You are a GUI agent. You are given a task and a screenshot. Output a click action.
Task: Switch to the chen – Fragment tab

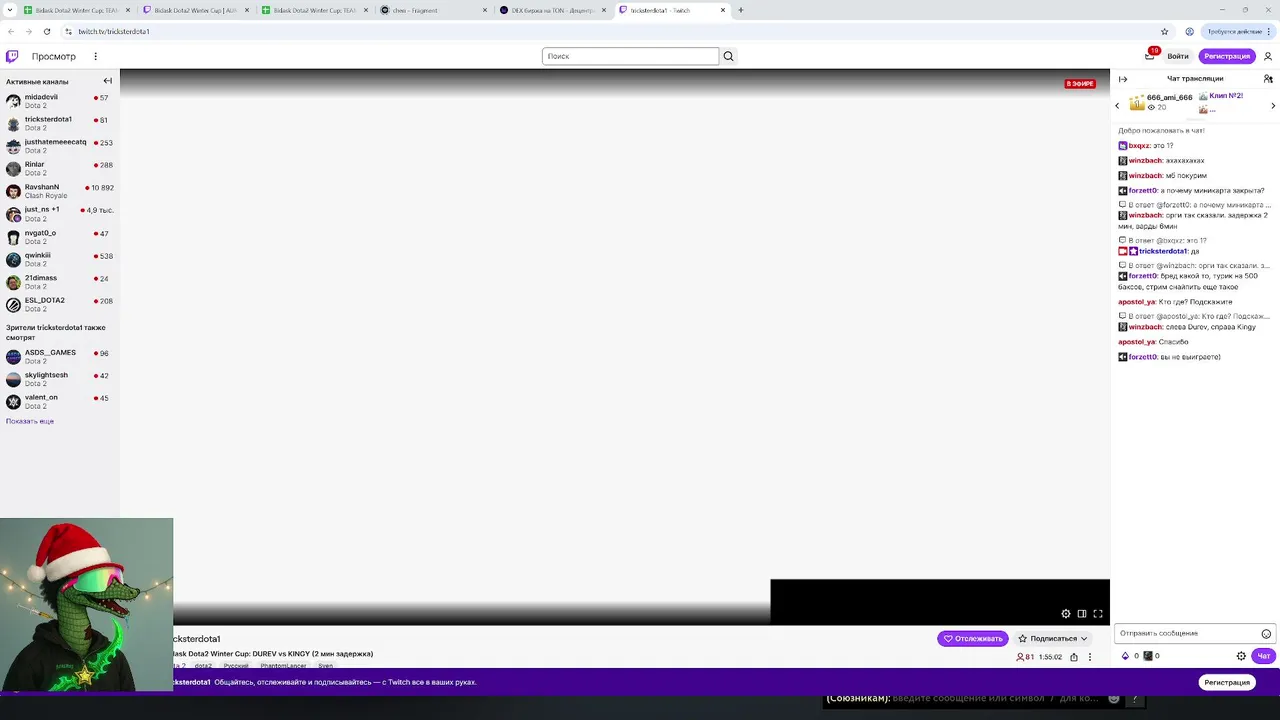(x=434, y=10)
